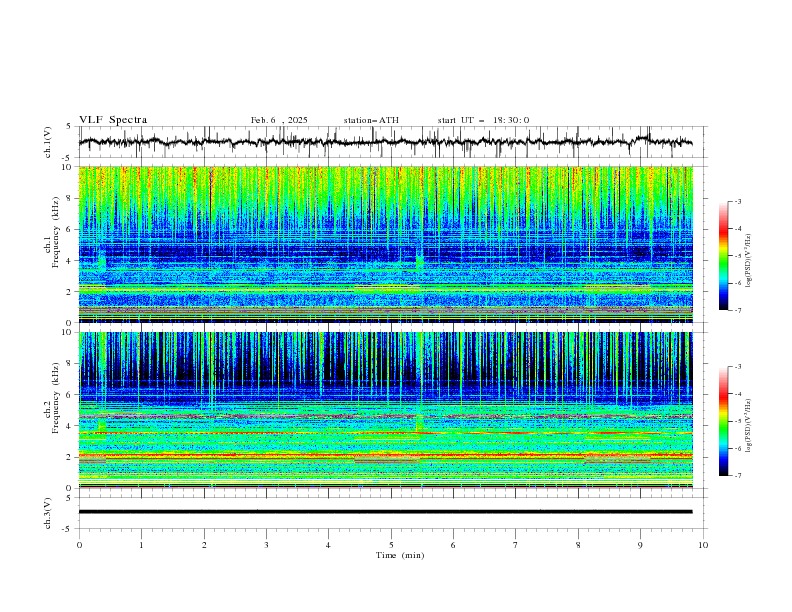Click time axis tick label "5"
Image resolution: width=792 pixels, height=612 pixels.
(391, 545)
